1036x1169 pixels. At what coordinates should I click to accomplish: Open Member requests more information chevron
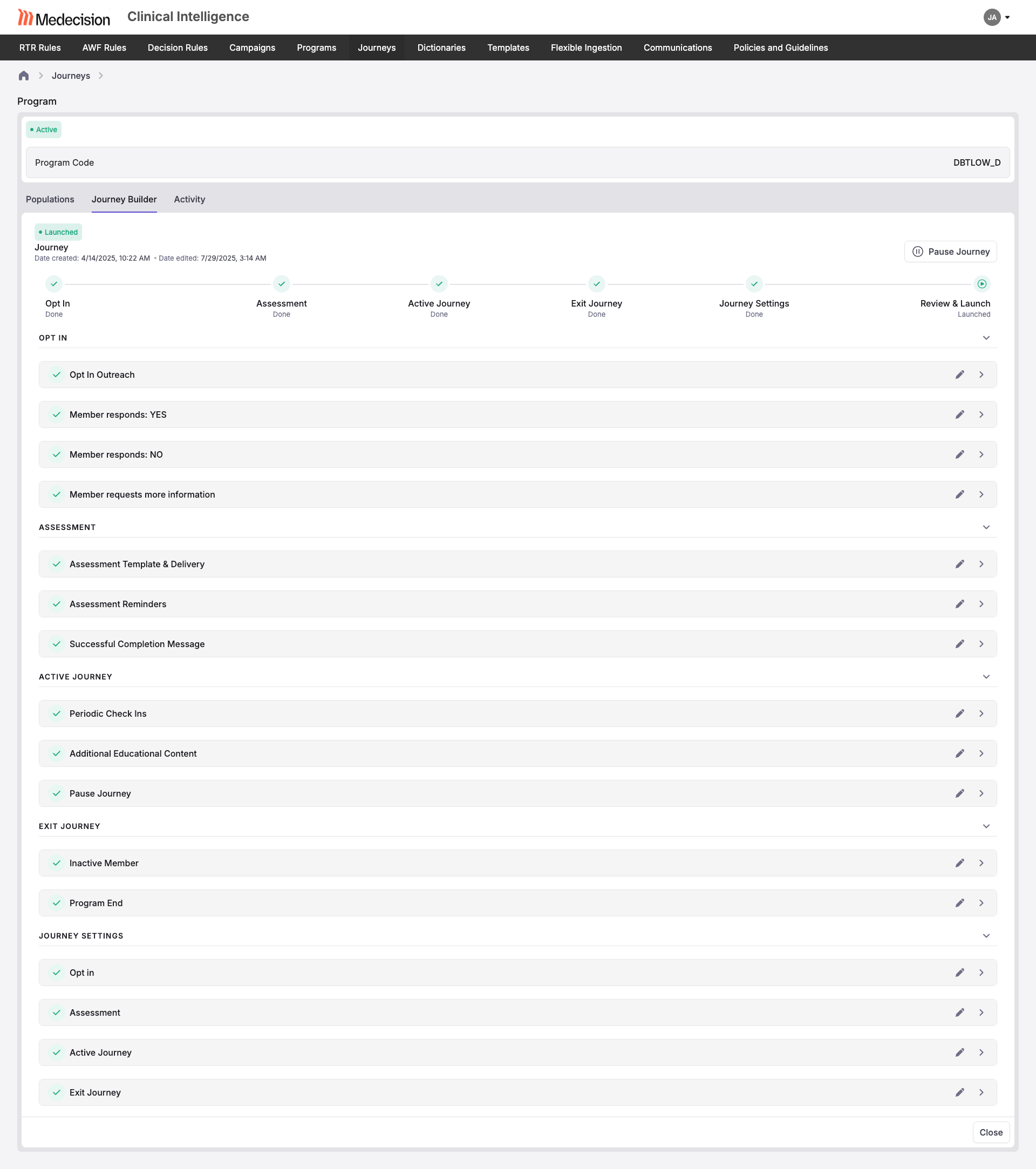[981, 495]
